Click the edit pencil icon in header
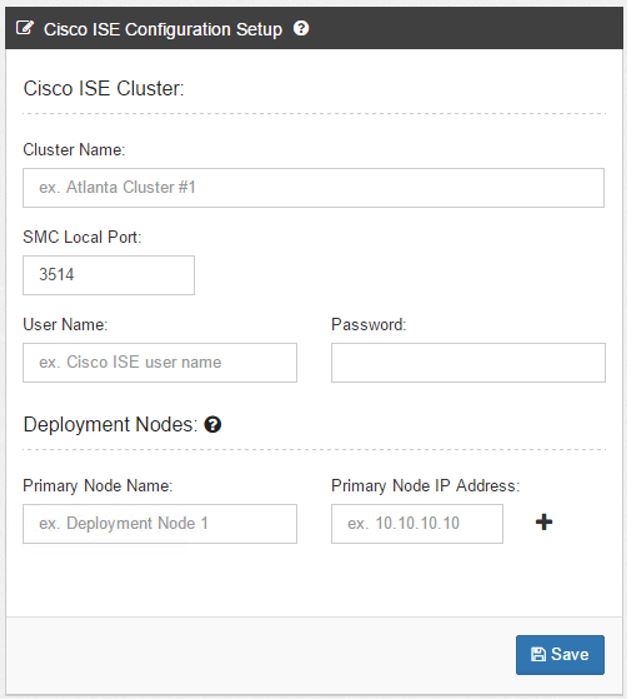The height and width of the screenshot is (699, 627). pyautogui.click(x=25, y=28)
